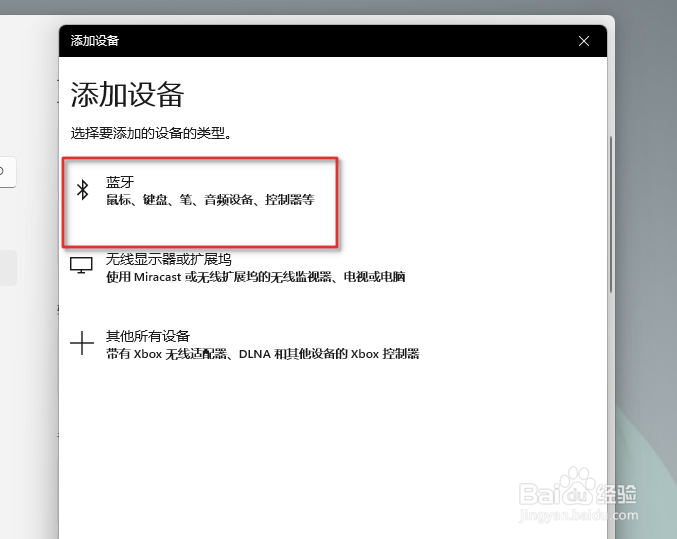Click the monitor icon for wireless display
This screenshot has height=539, width=677.
pos(81,265)
